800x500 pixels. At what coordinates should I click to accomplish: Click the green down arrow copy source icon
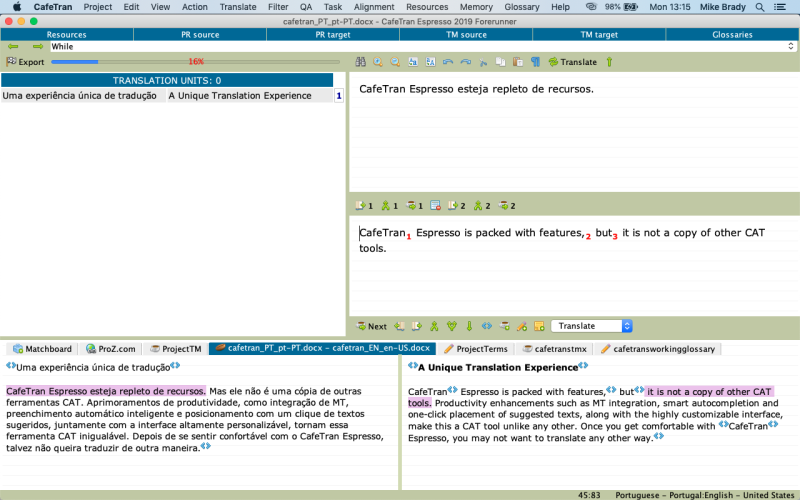(469, 326)
